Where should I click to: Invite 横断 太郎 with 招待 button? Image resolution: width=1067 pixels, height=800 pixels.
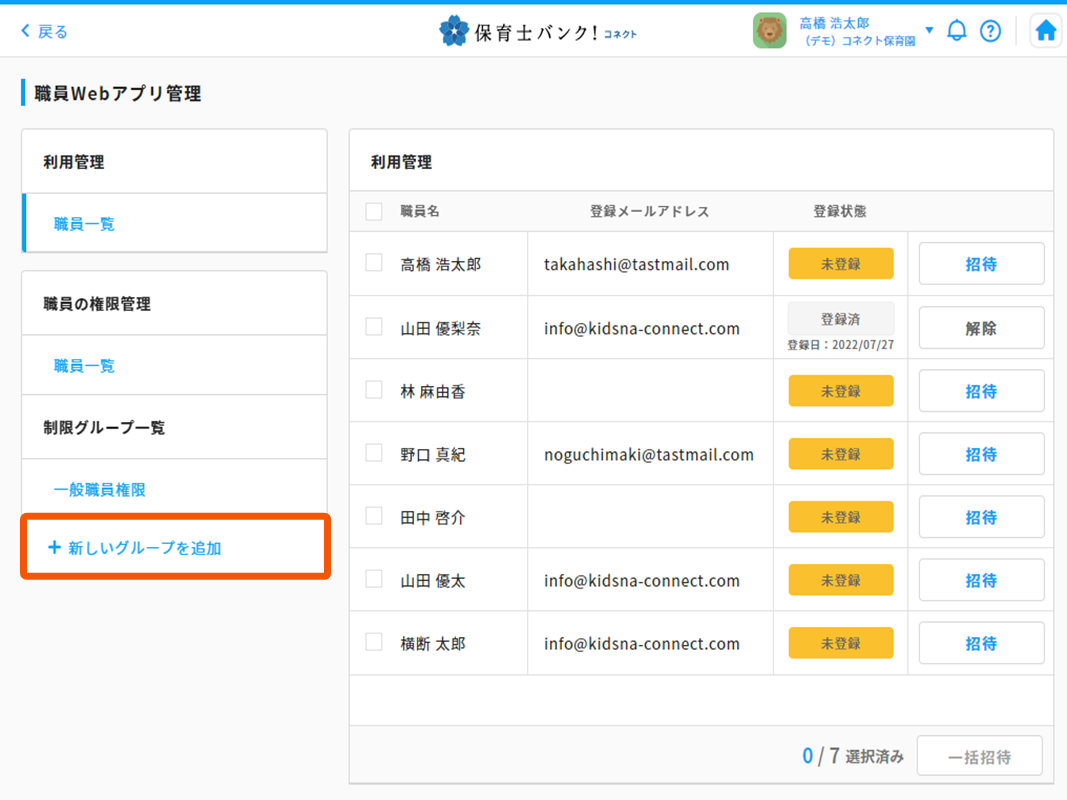(x=981, y=643)
